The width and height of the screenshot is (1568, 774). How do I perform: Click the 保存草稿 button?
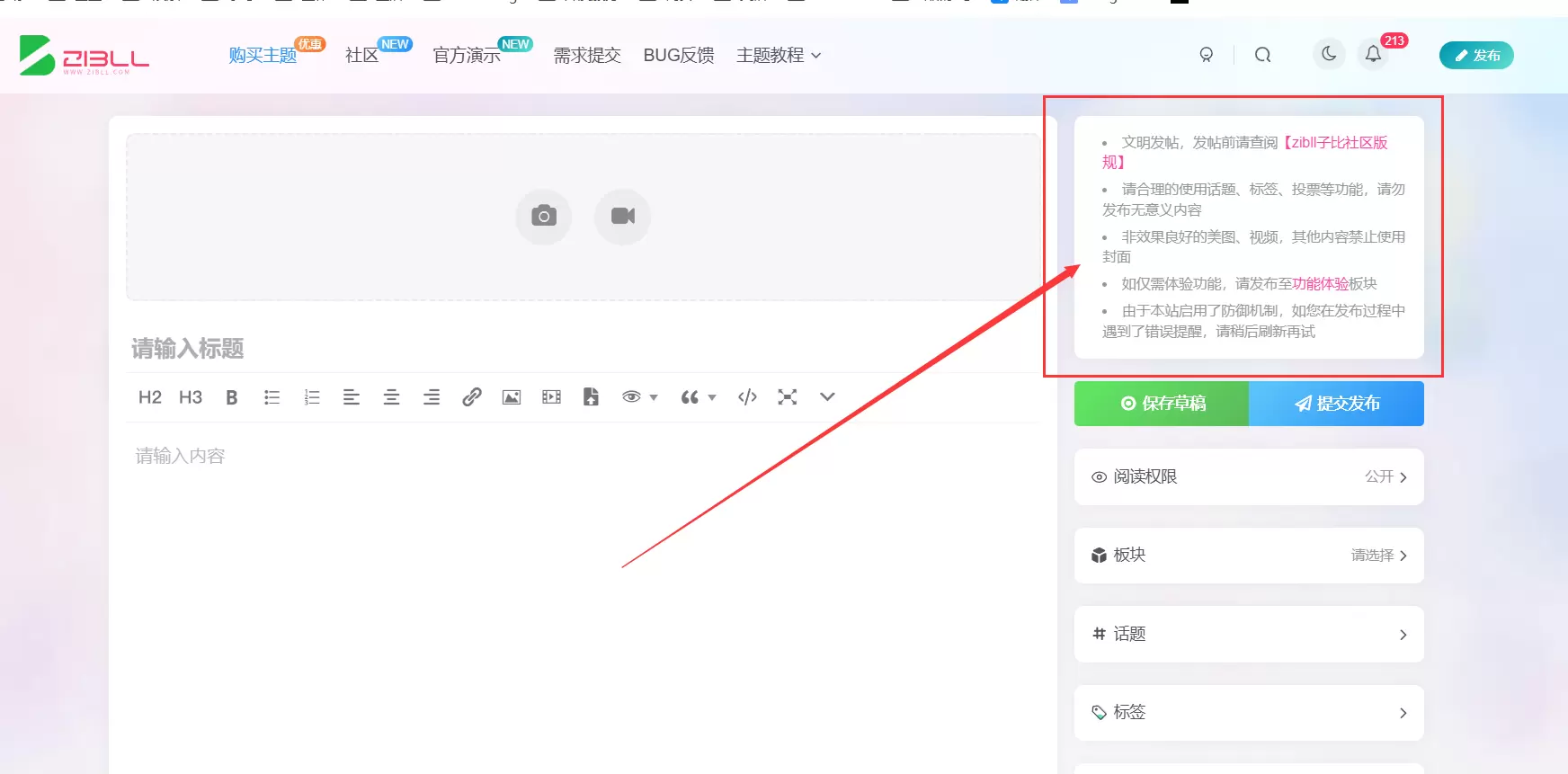[x=1162, y=404]
